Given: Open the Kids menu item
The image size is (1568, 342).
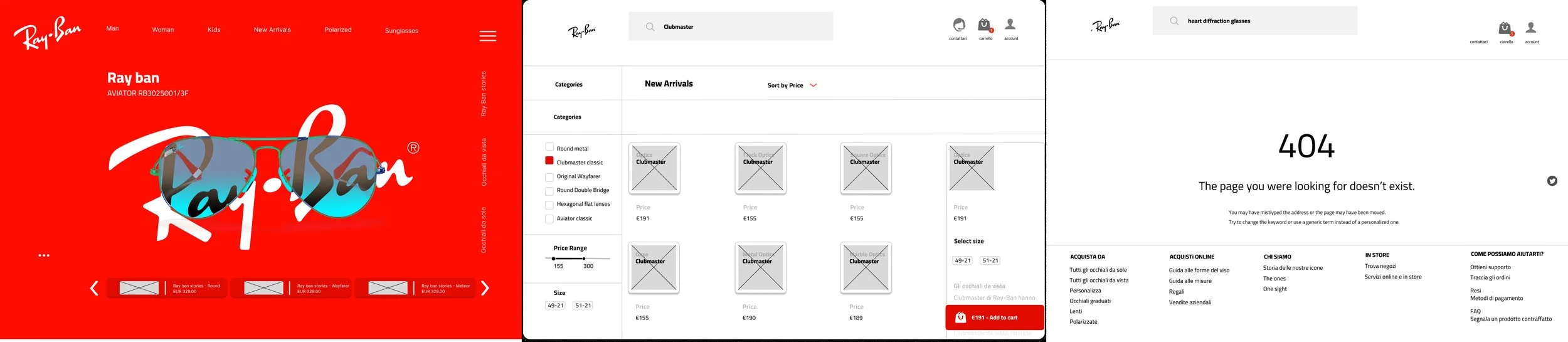Looking at the screenshot, I should pyautogui.click(x=214, y=29).
